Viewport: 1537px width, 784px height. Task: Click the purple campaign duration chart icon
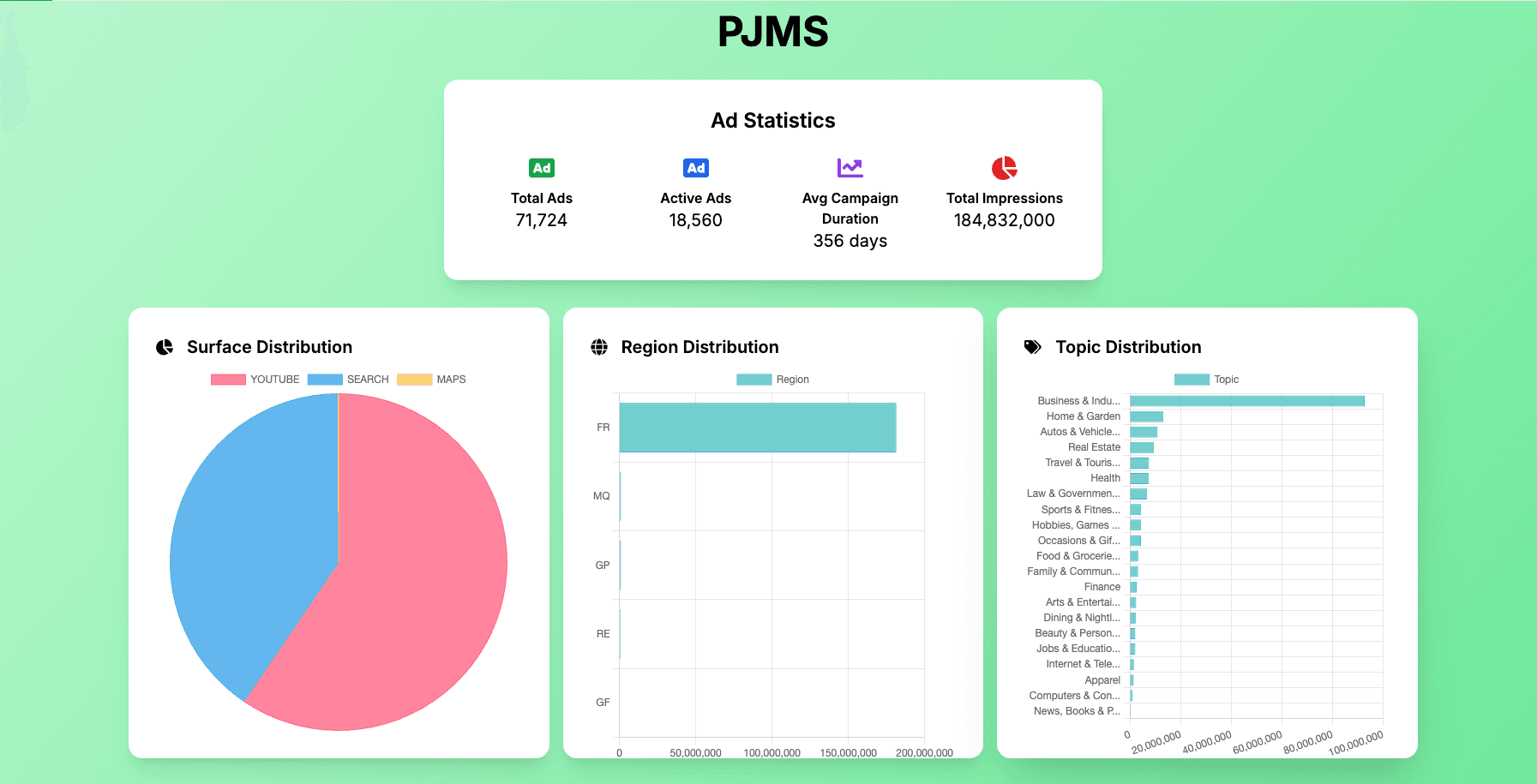[850, 168]
